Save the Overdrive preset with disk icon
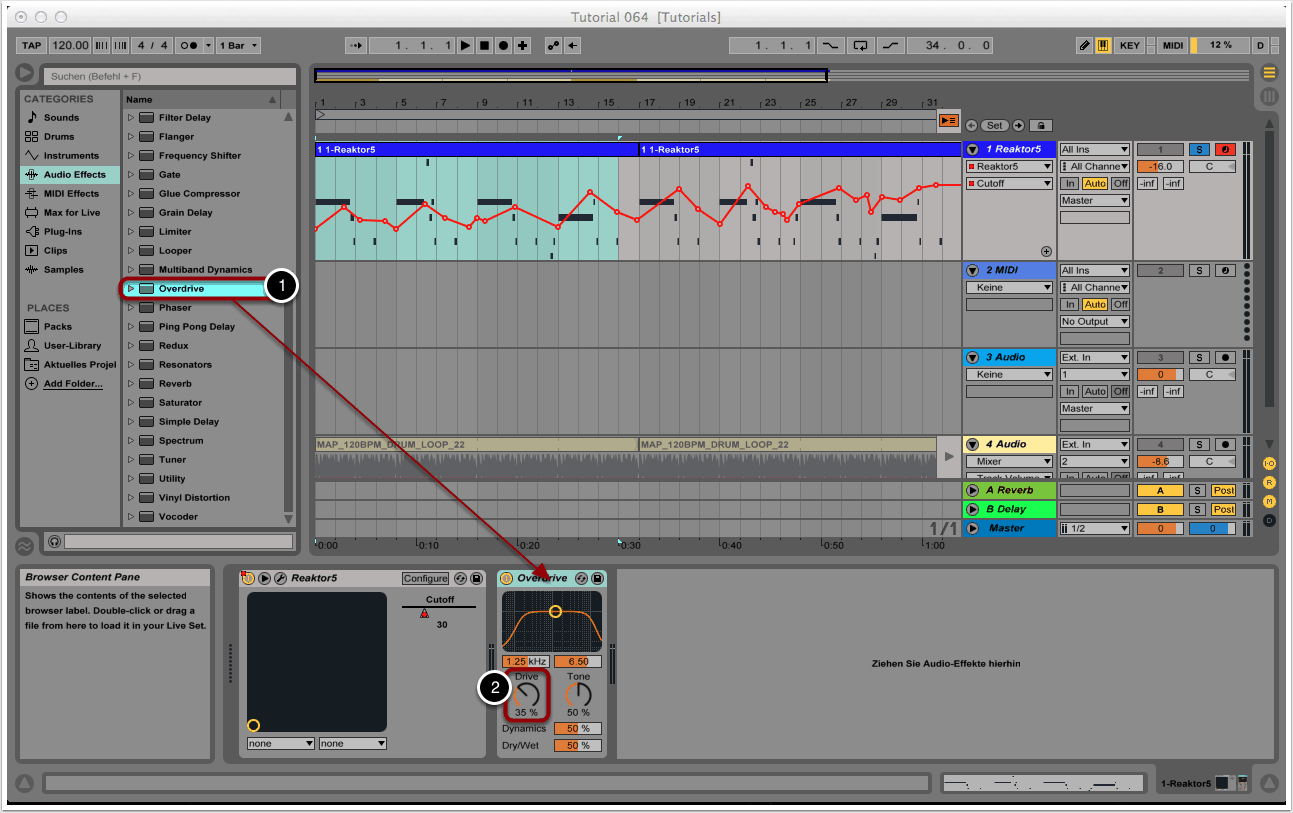Viewport: 1293px width, 813px height. tap(597, 578)
